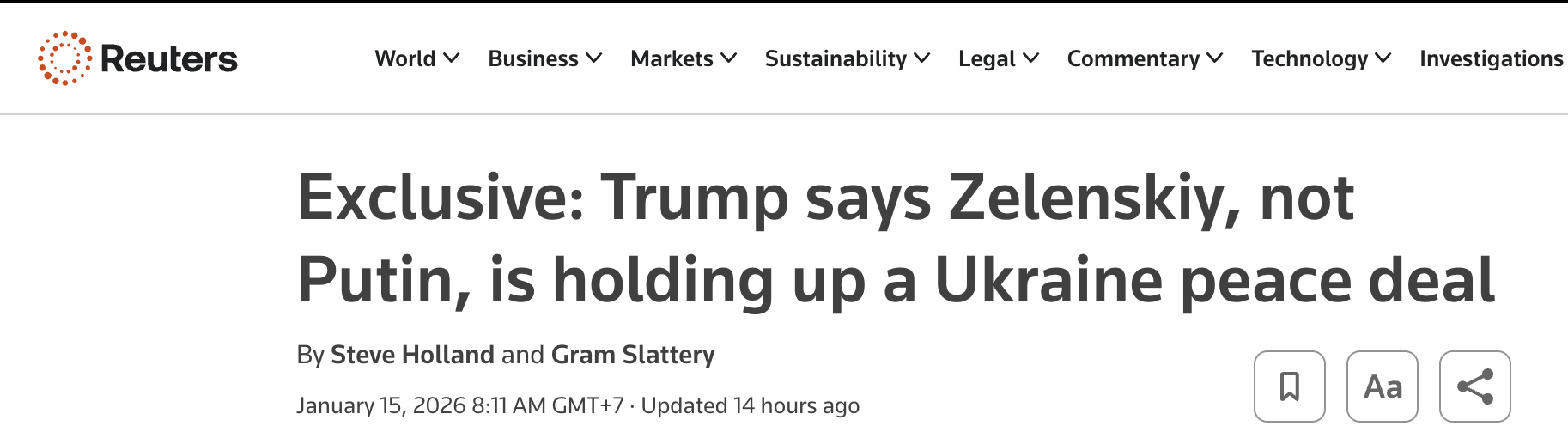Viewport: 1568px width, 438px height.
Task: Expand the Business dropdown chevron
Action: click(x=594, y=58)
